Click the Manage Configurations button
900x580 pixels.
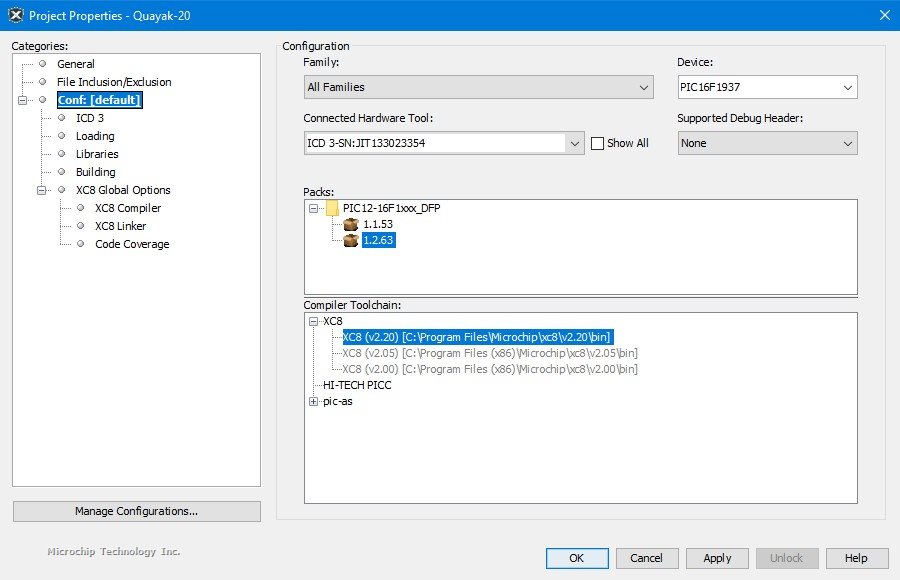tap(136, 511)
